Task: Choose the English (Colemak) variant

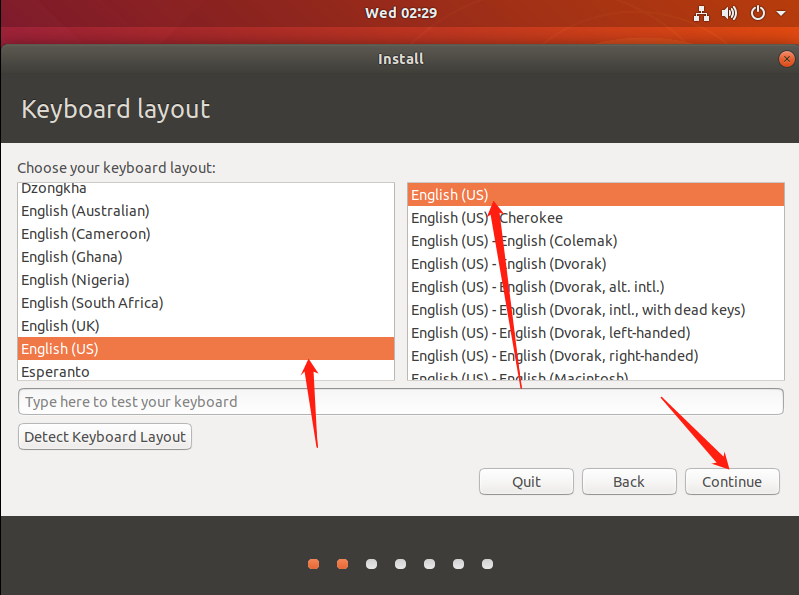Action: [596, 240]
